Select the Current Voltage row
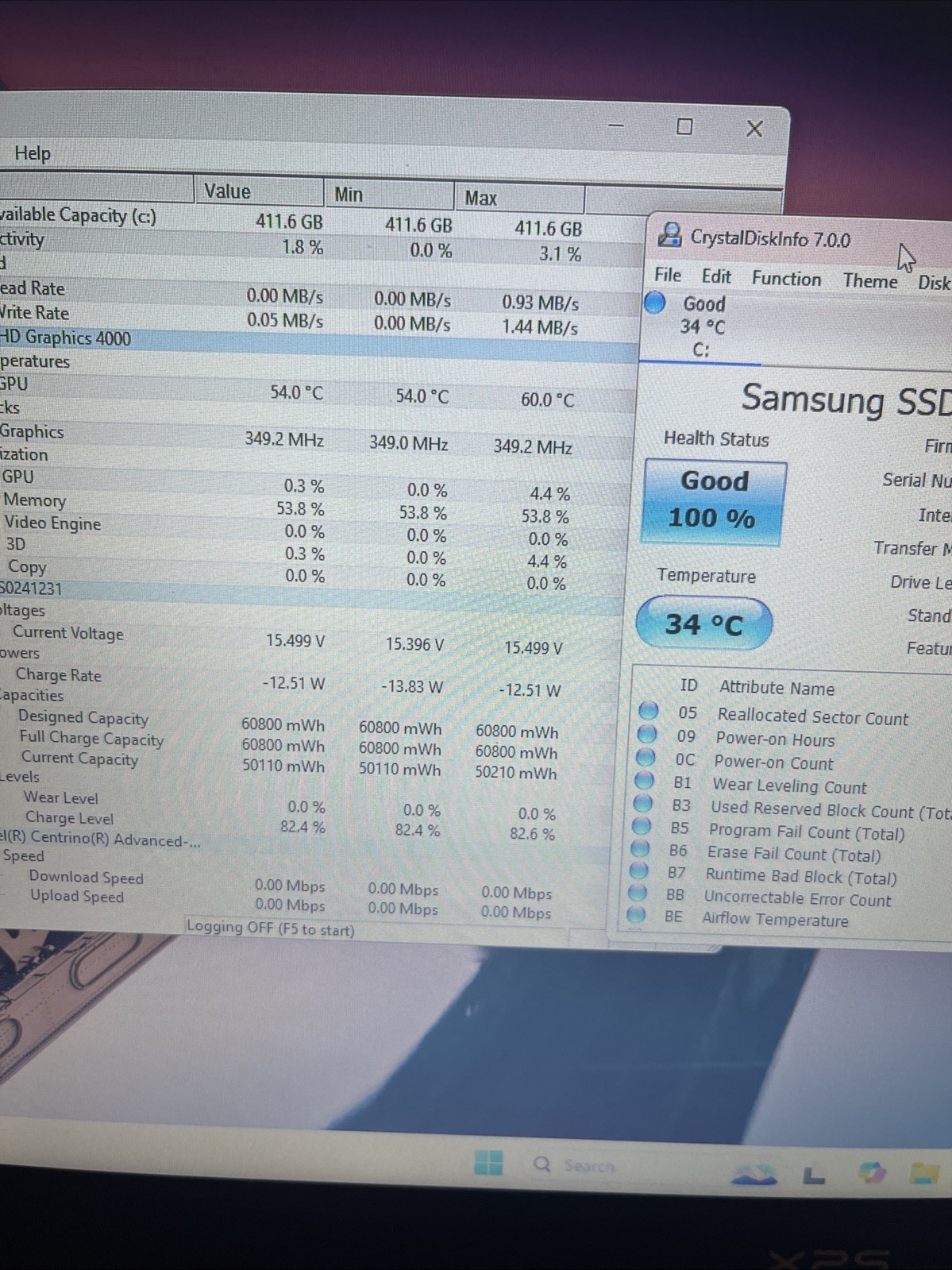This screenshot has width=952, height=1270. 311,639
